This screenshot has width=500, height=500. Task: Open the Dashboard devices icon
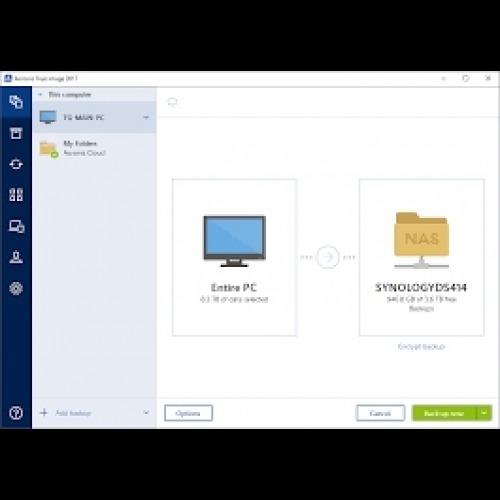tap(16, 226)
